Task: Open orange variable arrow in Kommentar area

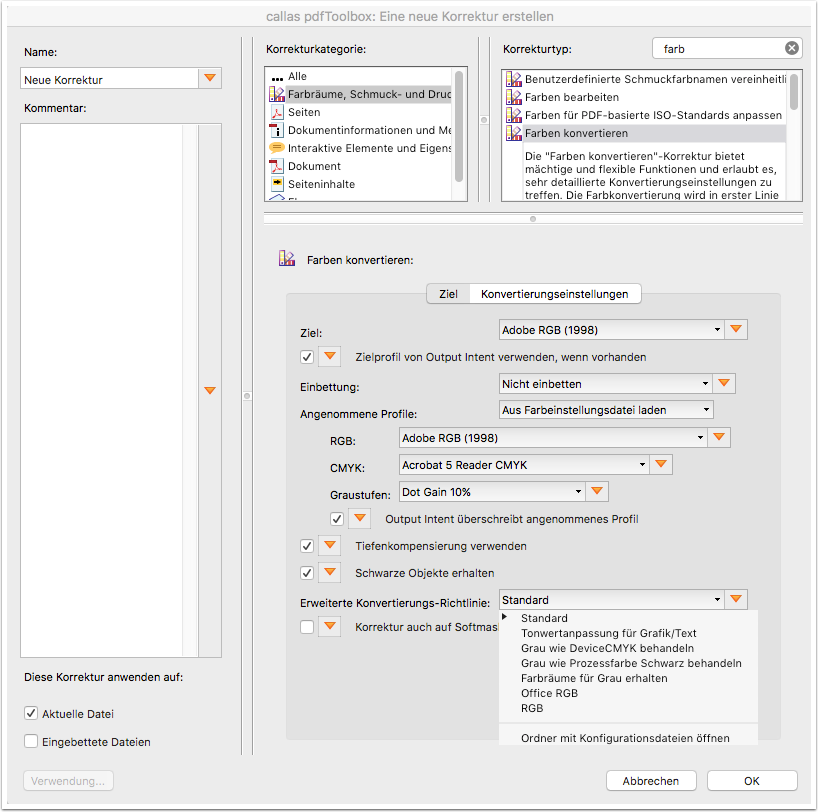Action: [210, 390]
